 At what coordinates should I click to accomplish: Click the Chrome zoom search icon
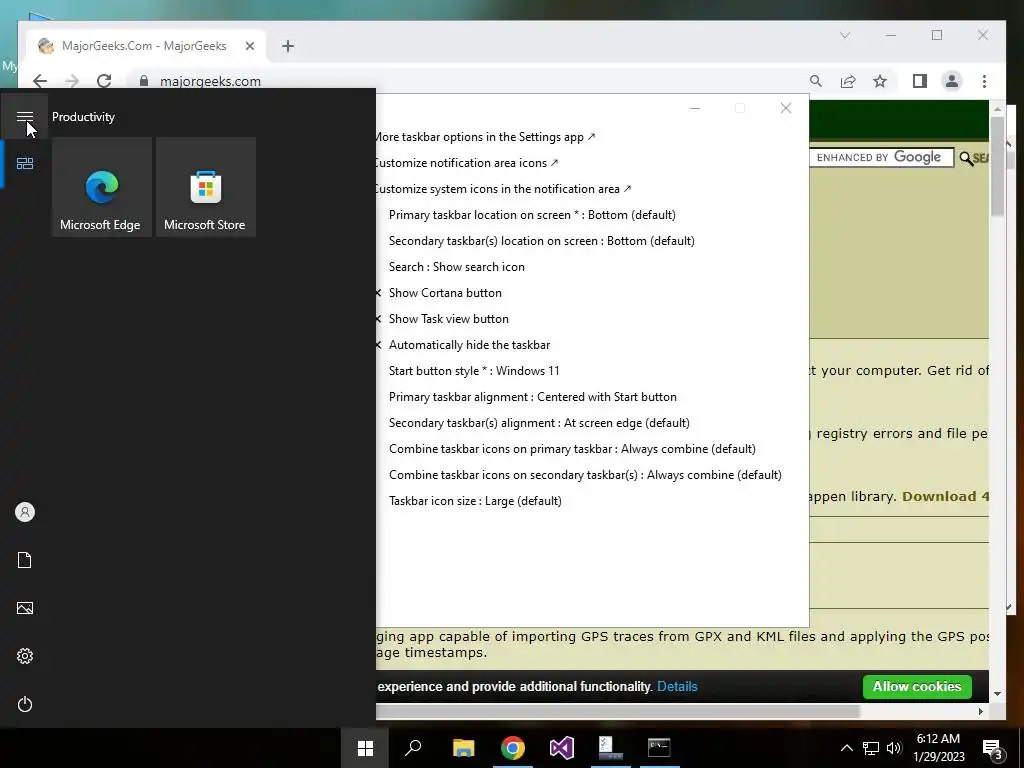coord(816,81)
